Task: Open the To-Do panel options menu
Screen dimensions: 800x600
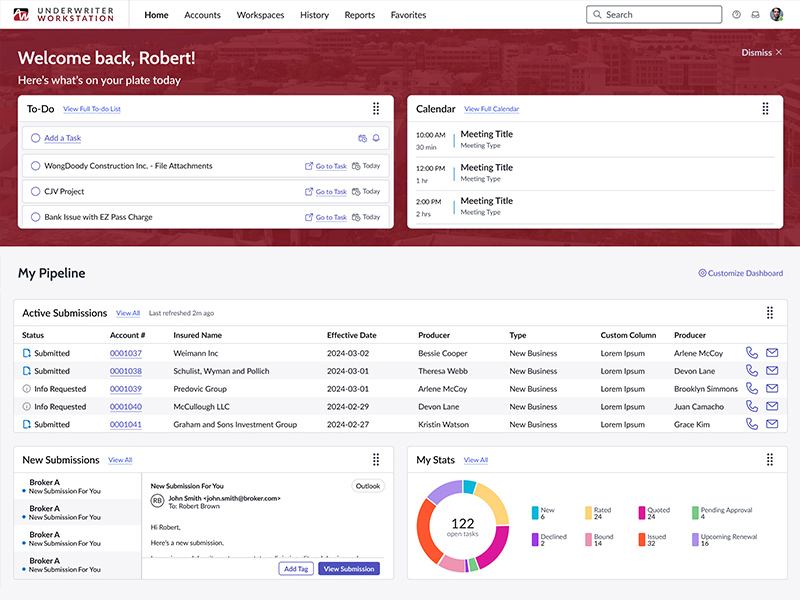Action: click(376, 109)
